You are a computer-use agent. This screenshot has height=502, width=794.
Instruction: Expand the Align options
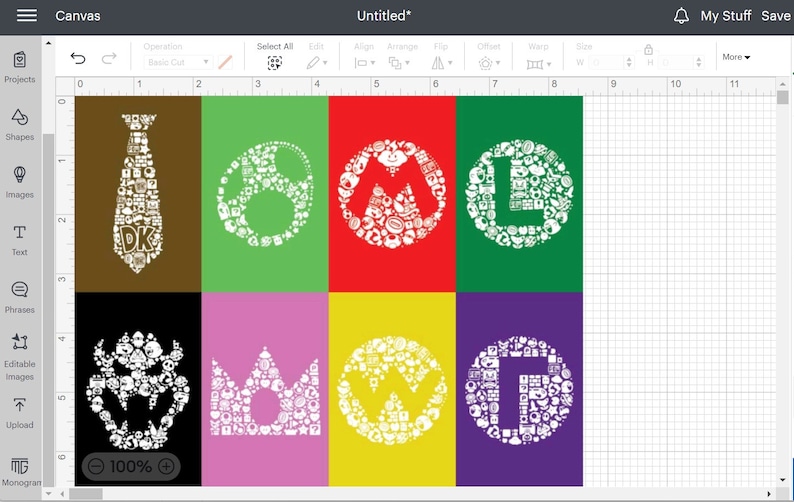tap(365, 63)
